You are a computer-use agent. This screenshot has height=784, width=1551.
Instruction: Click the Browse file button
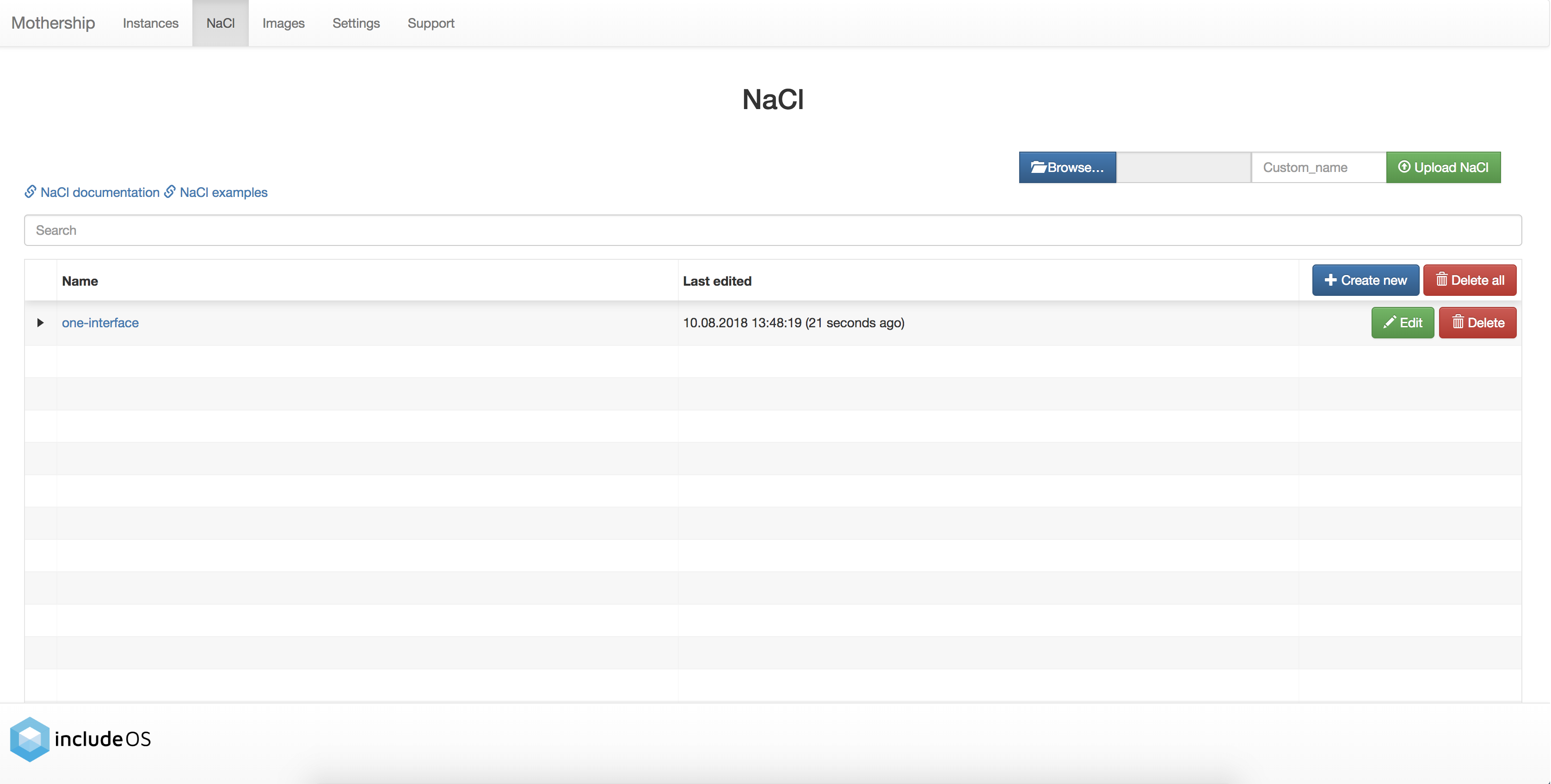pyautogui.click(x=1067, y=167)
